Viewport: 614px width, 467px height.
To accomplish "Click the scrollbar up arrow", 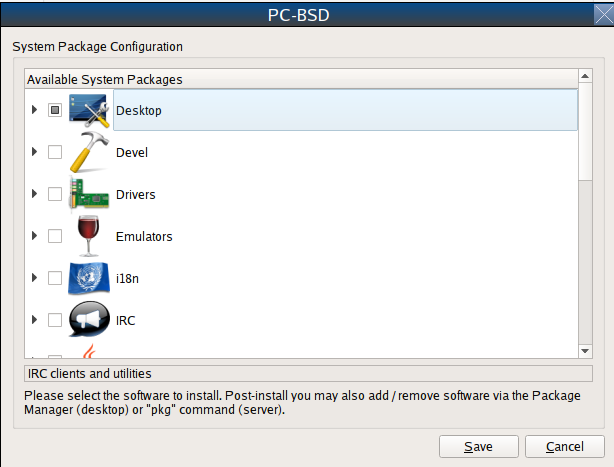I will click(x=585, y=76).
